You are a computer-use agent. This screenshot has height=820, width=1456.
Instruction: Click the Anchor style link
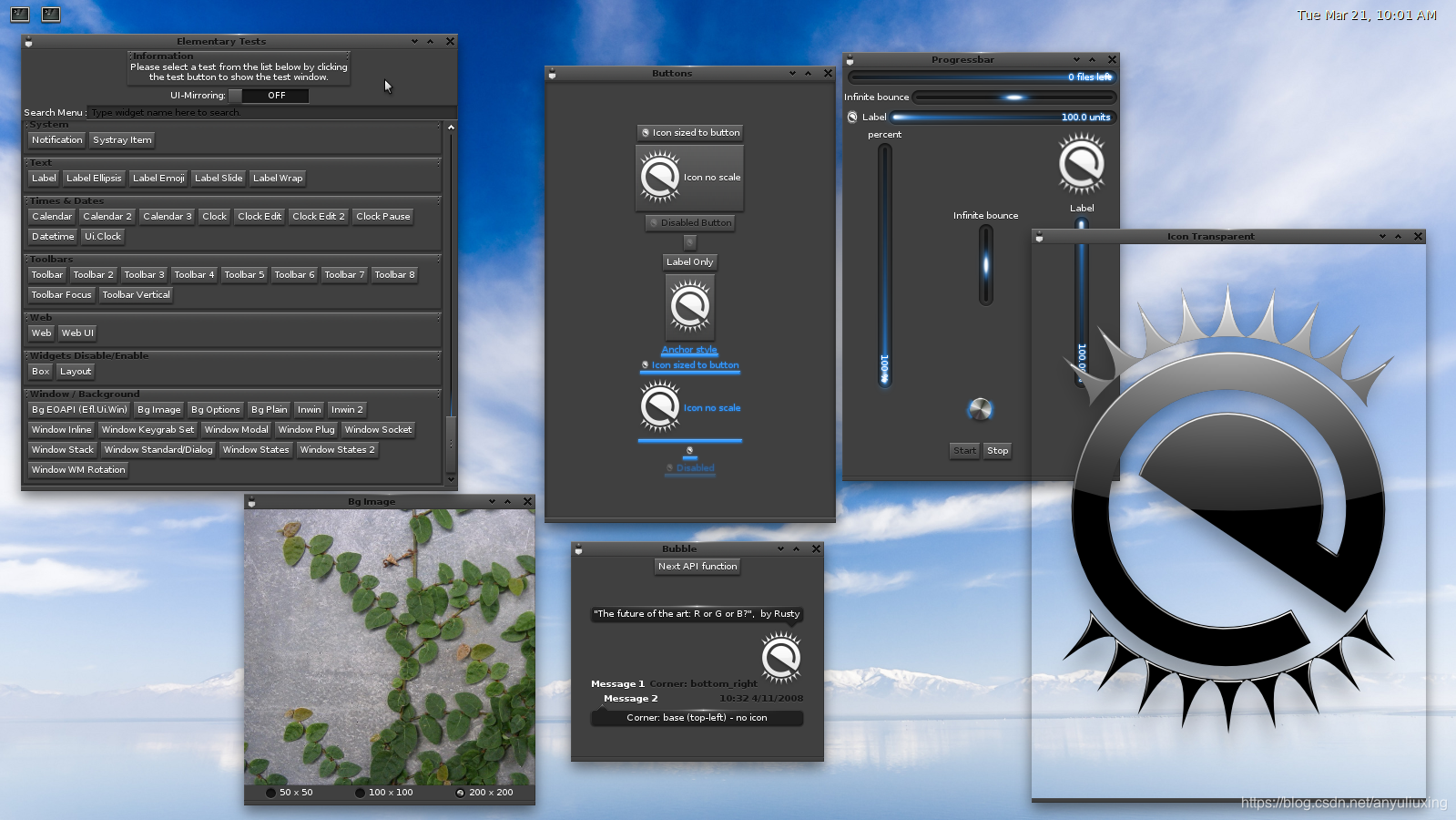click(x=689, y=350)
